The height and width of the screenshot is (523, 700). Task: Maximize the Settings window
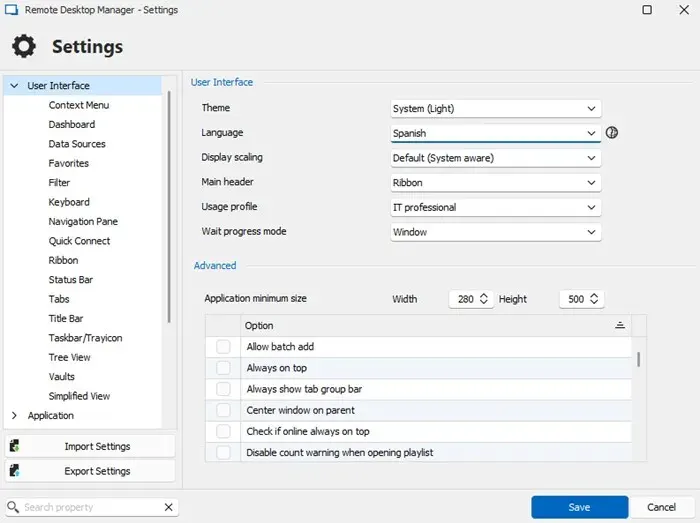click(x=647, y=10)
